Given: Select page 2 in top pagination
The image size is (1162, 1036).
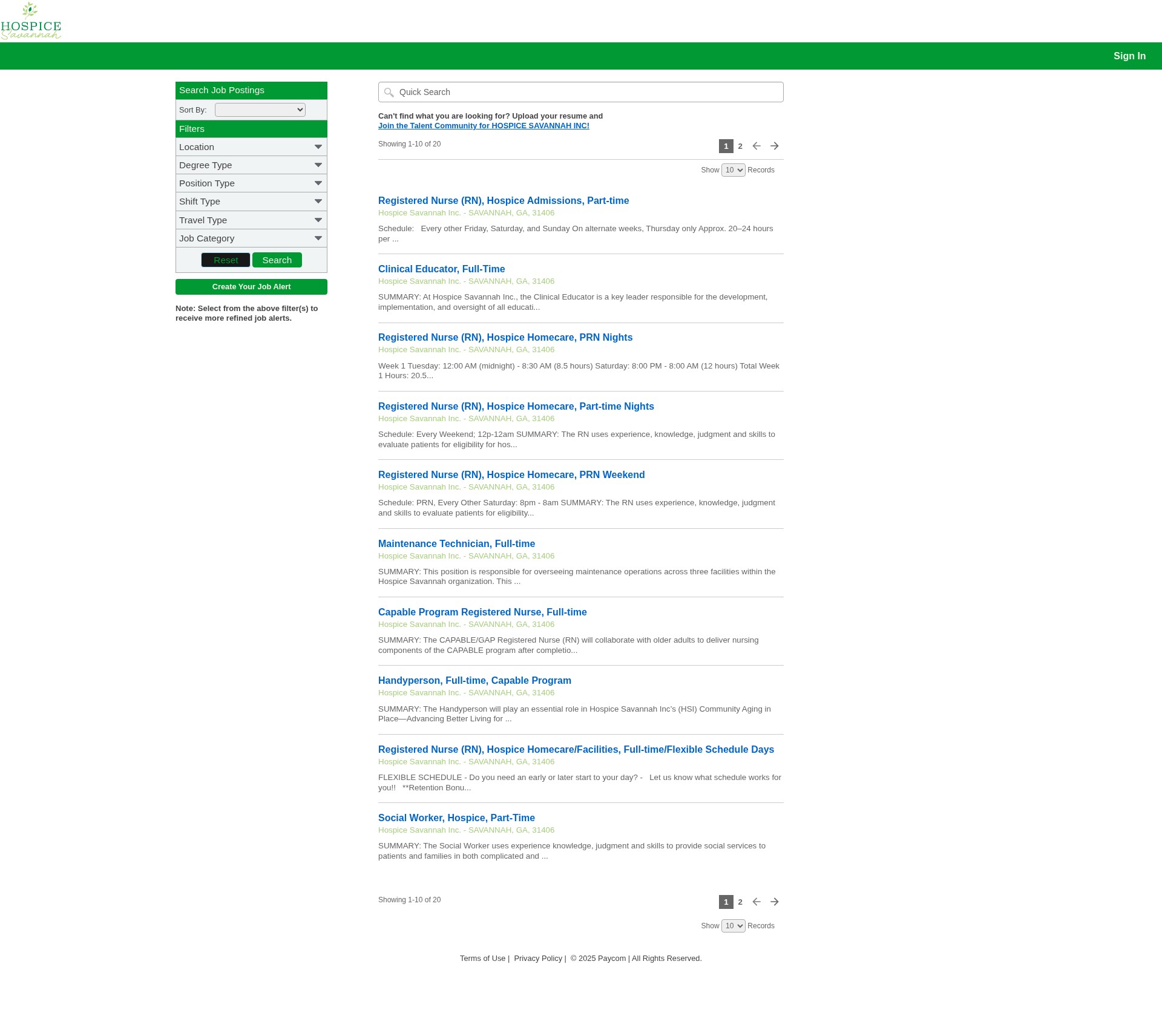Looking at the screenshot, I should point(740,146).
